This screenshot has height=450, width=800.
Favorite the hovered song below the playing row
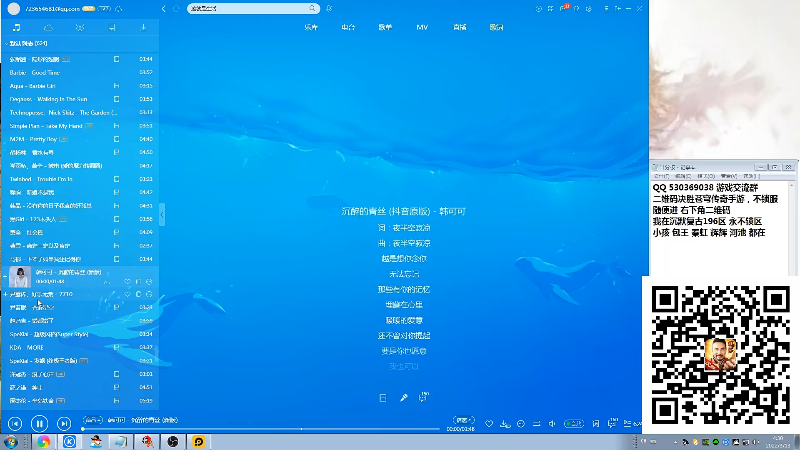(x=128, y=294)
